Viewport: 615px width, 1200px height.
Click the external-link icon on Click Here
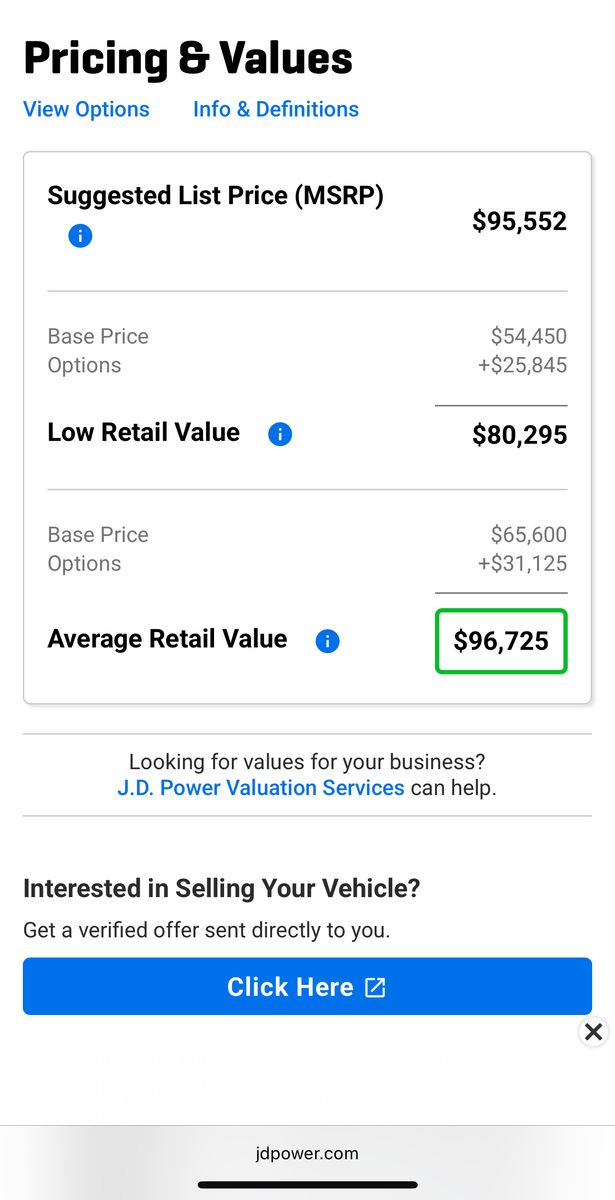click(375, 987)
